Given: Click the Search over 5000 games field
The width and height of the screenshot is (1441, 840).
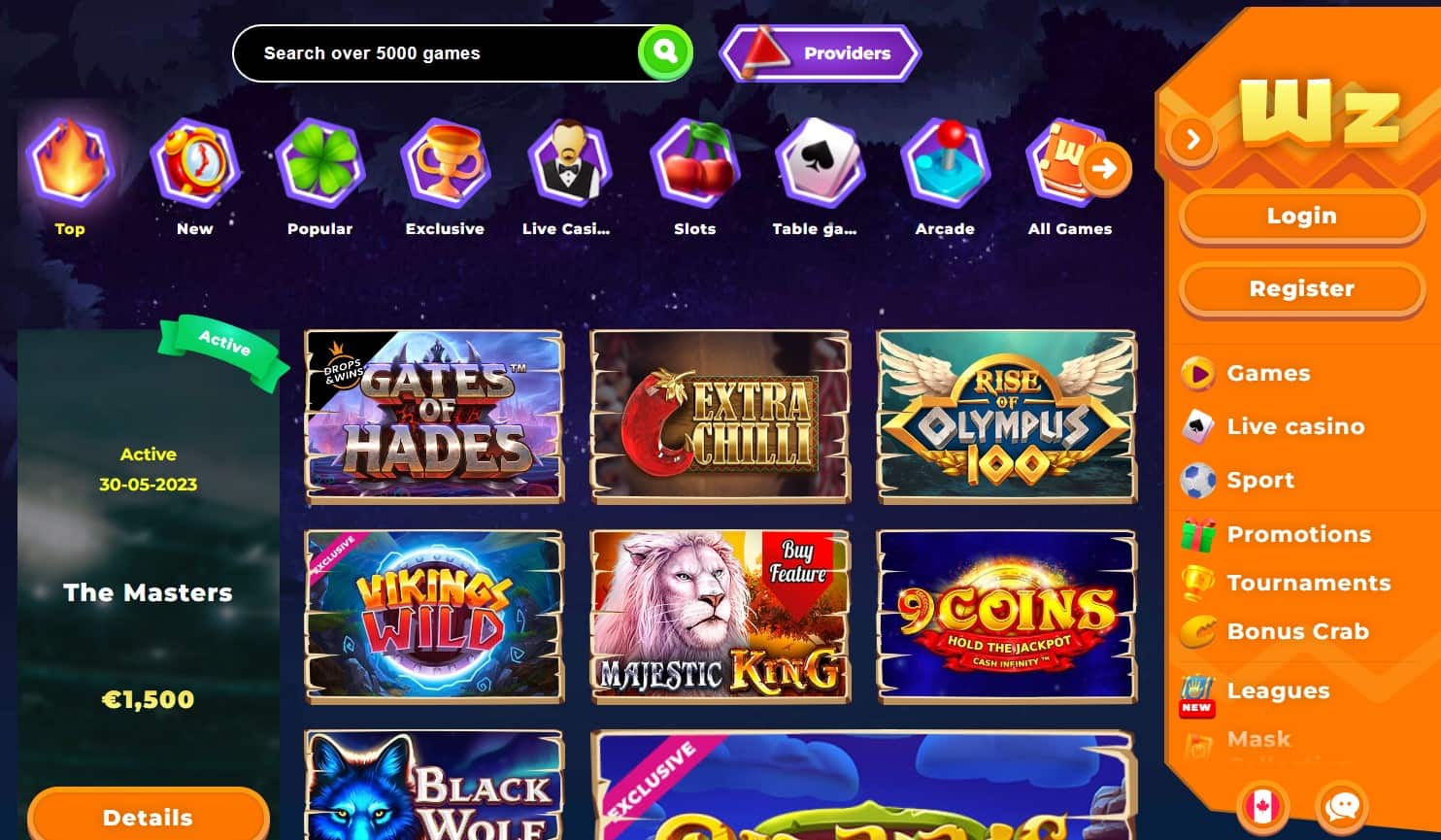Looking at the screenshot, I should point(437,53).
